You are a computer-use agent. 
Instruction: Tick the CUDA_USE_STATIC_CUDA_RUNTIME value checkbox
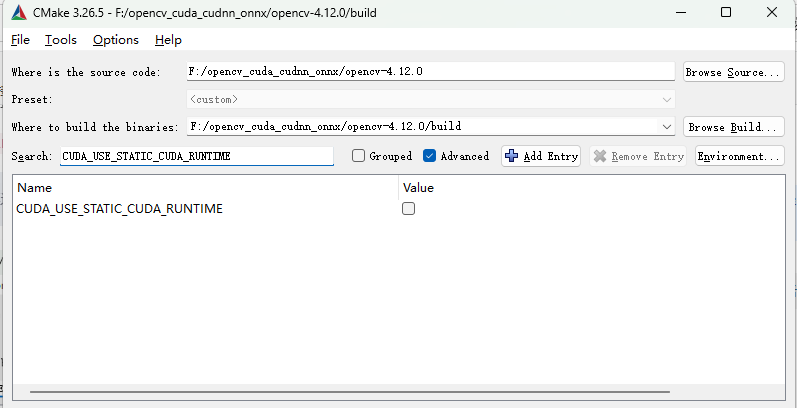[408, 209]
